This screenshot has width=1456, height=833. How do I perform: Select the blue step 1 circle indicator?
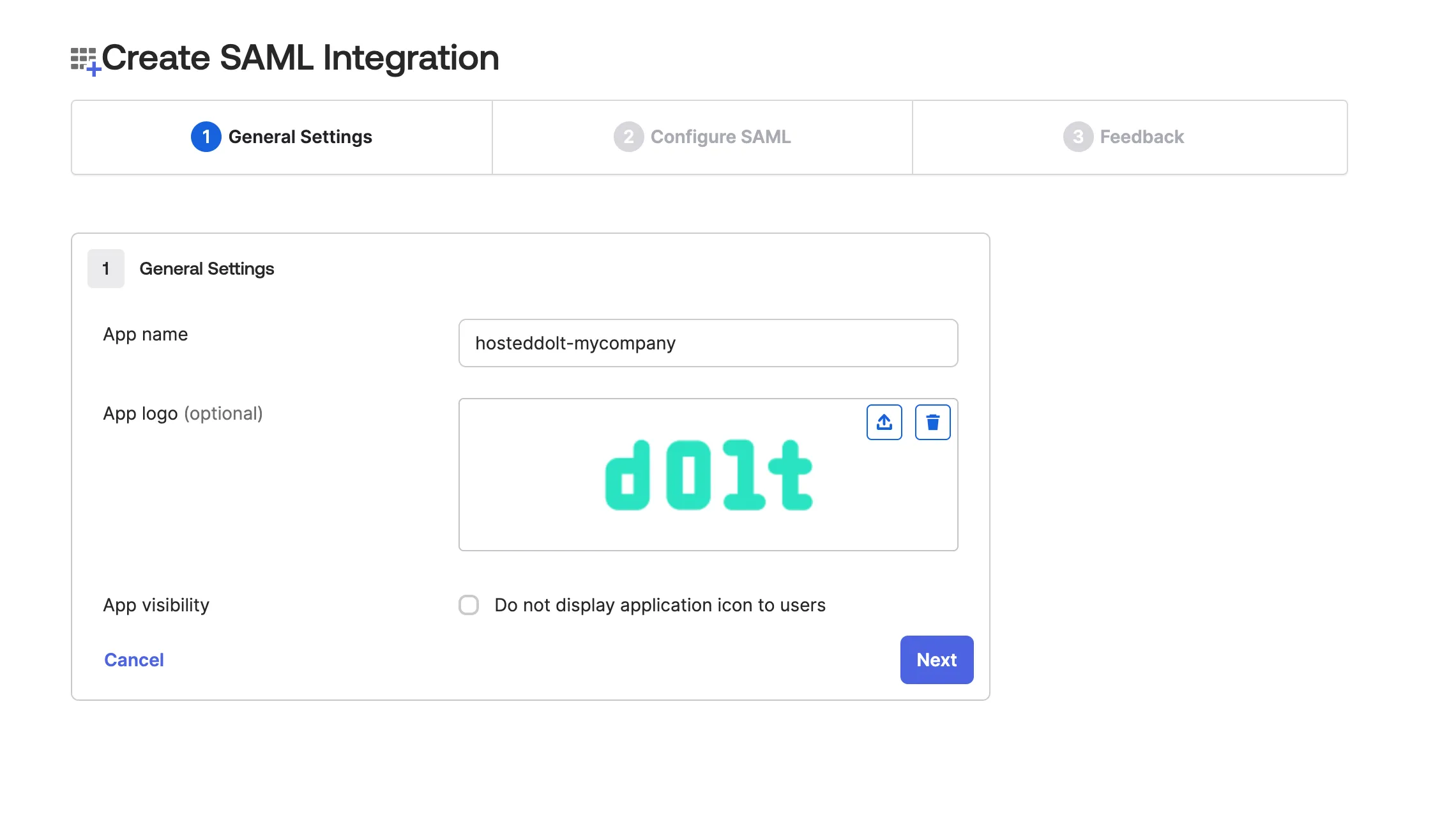pos(206,137)
